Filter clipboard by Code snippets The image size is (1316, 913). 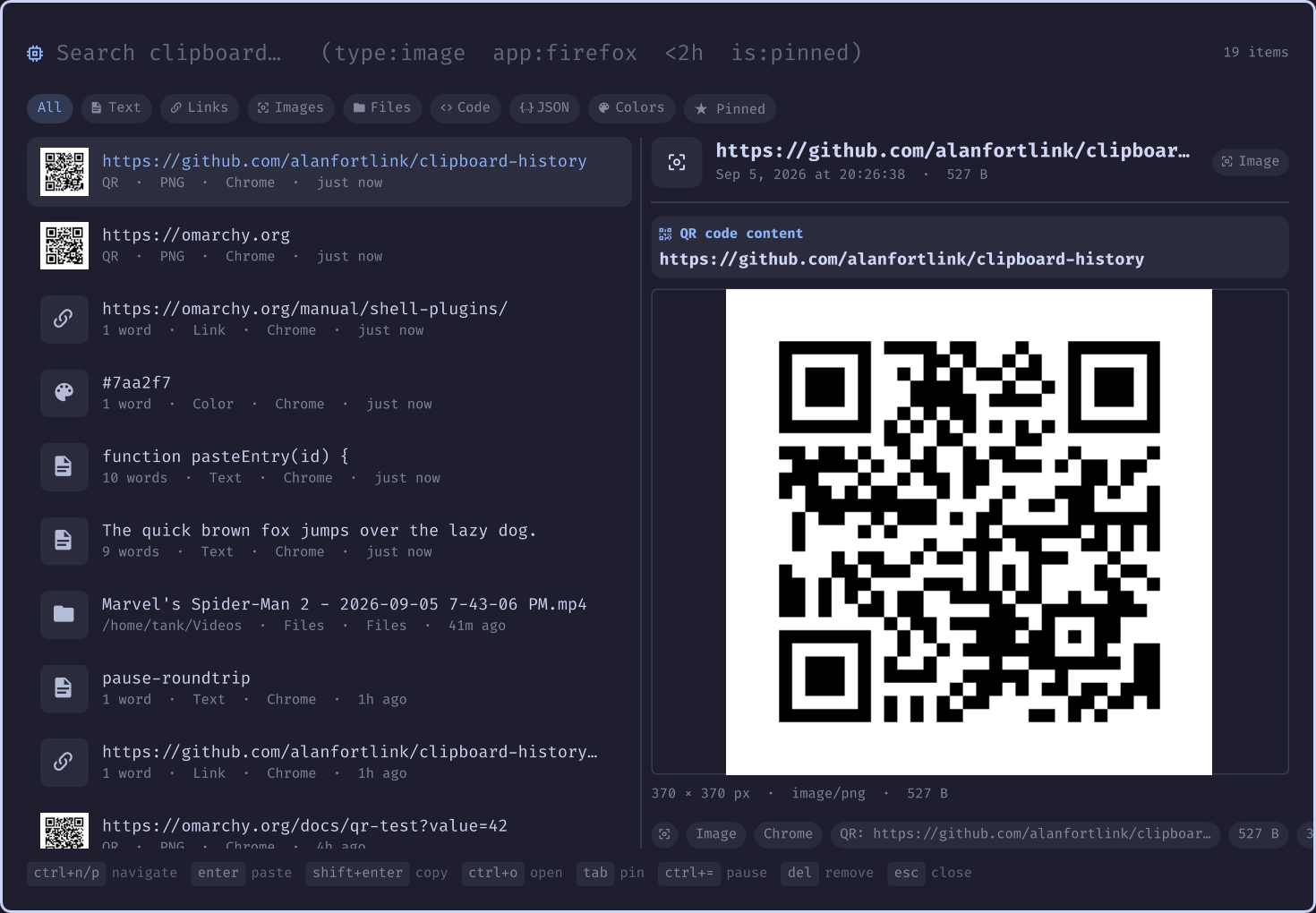coord(466,107)
